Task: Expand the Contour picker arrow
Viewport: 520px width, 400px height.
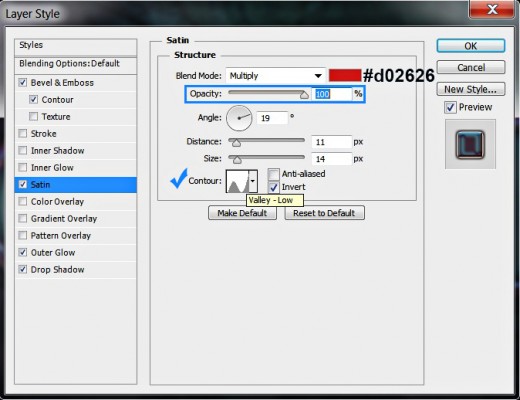Action: (x=253, y=181)
